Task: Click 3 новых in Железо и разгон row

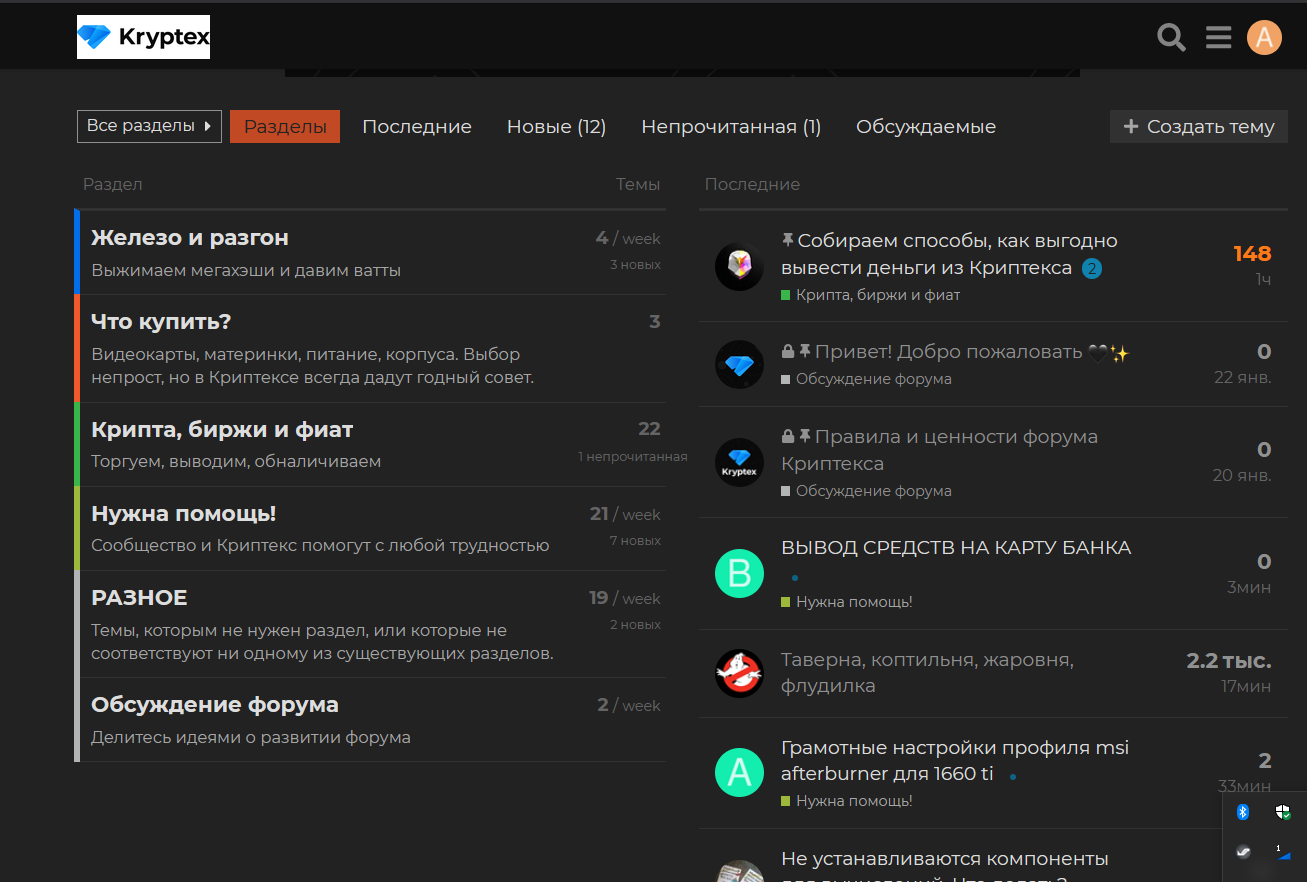Action: [x=635, y=265]
